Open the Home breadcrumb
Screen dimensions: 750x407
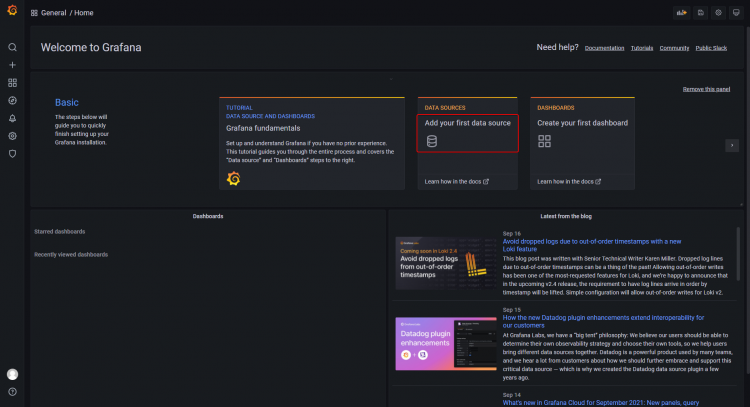[84, 13]
